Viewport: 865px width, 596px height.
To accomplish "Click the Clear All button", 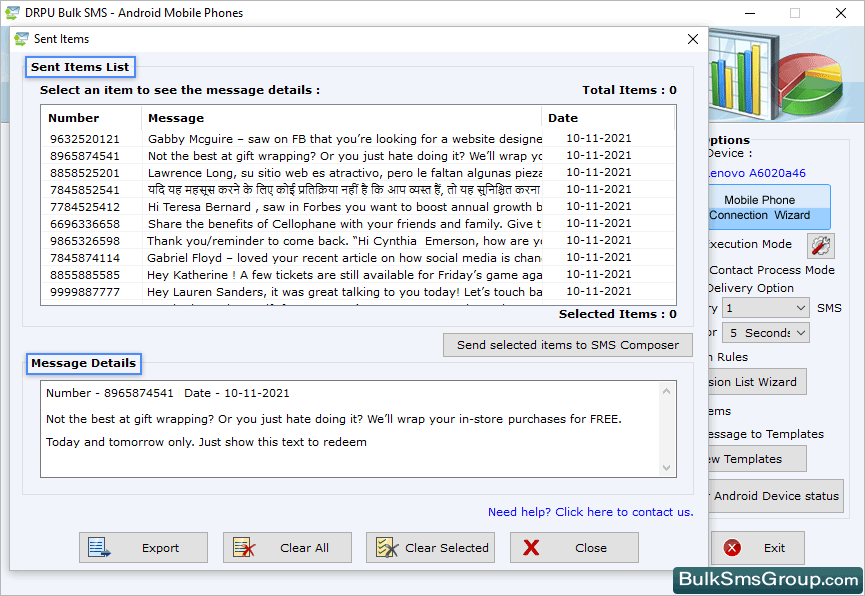I will tap(287, 547).
